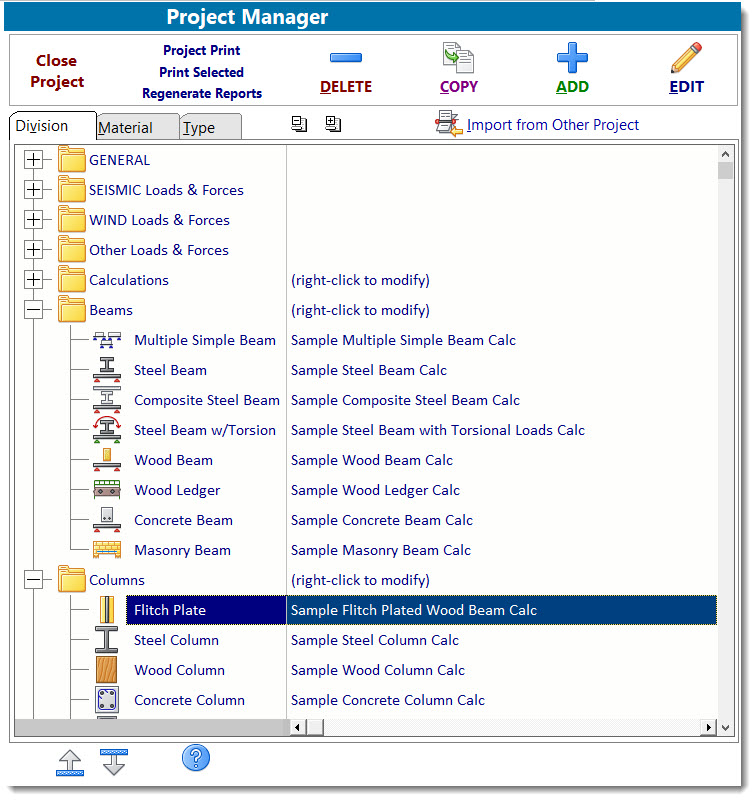Click the COPY documents icon
The height and width of the screenshot is (801, 756).
coord(458,58)
